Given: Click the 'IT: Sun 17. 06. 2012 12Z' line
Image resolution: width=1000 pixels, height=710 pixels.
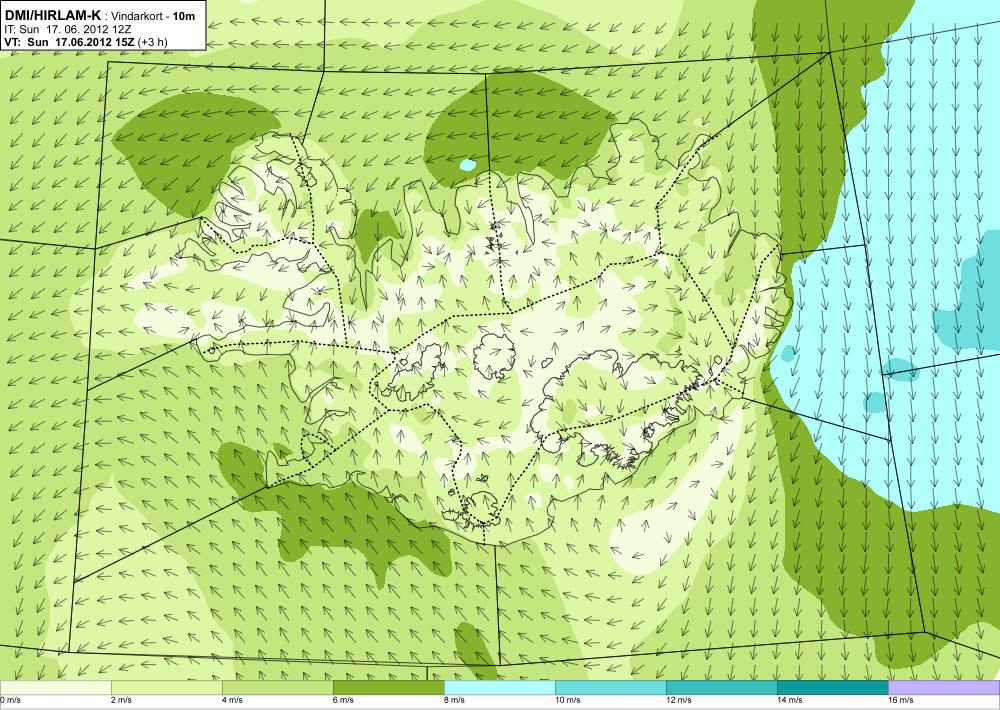Looking at the screenshot, I should (66, 29).
